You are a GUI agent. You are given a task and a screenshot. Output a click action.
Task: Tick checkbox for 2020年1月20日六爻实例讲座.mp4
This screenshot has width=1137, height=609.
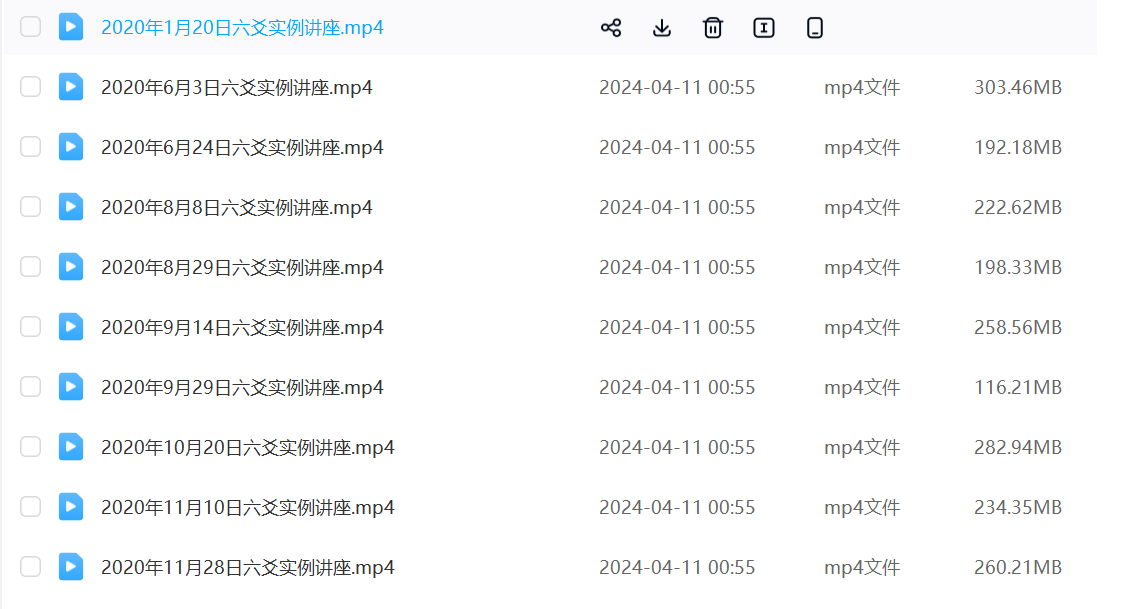(31, 27)
